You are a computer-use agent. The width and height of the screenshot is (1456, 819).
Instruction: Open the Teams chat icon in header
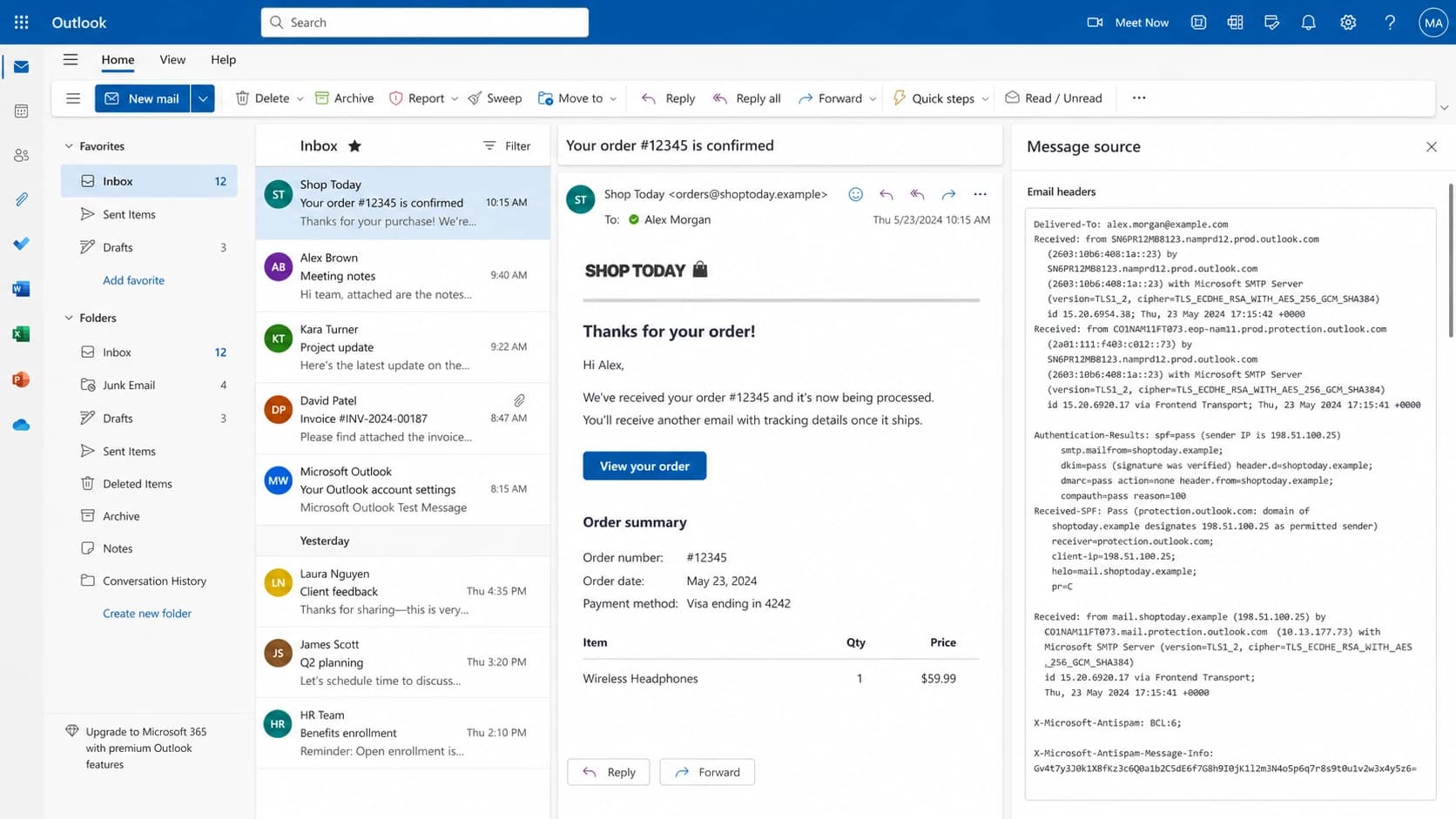click(x=1198, y=23)
